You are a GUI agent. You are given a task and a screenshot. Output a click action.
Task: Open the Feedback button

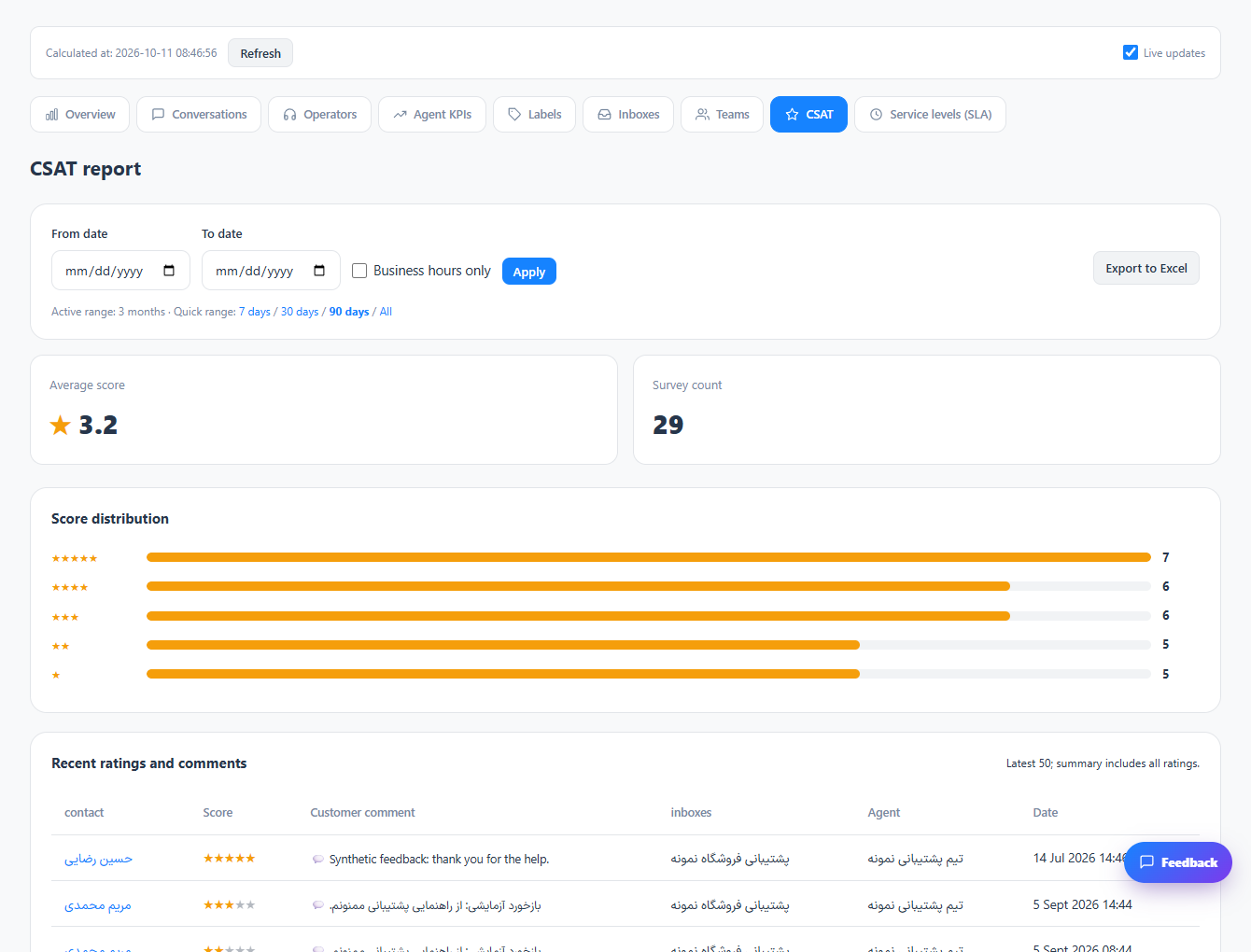coord(1178,862)
